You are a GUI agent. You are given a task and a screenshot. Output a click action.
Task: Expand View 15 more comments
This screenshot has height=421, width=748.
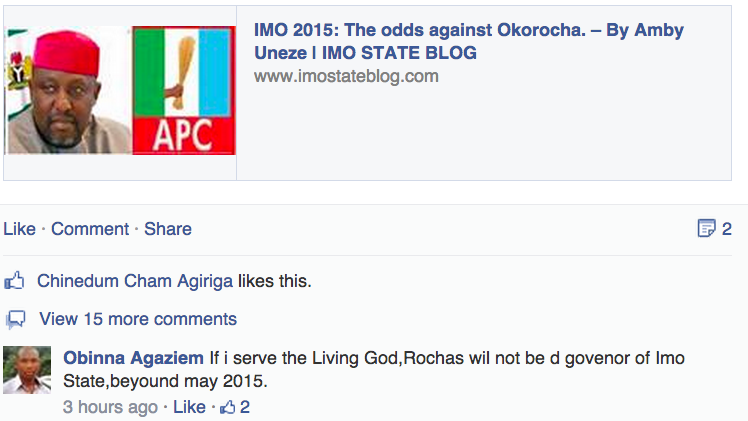point(138,320)
